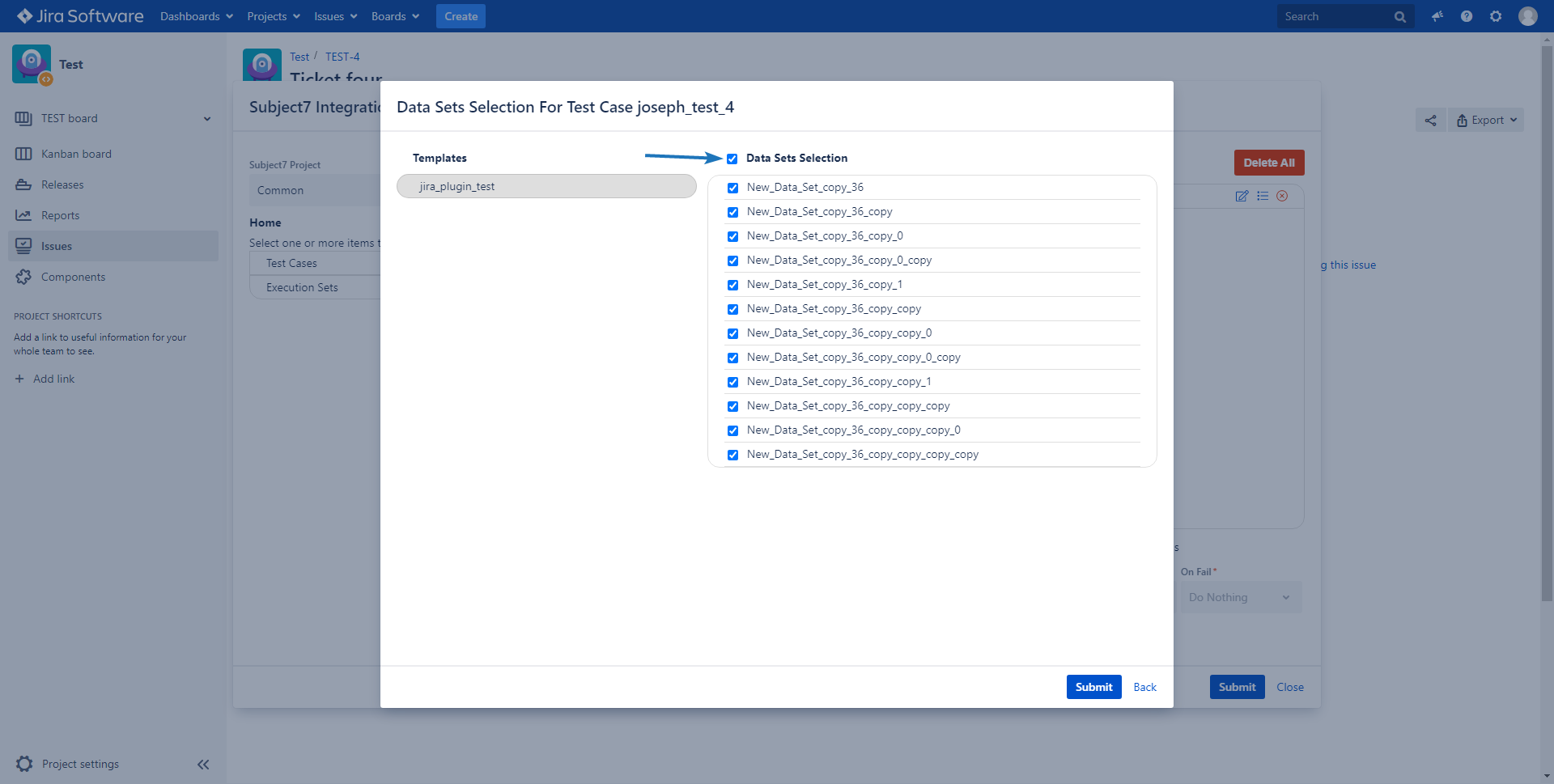Click the list icon in panel toolbar
Screen dimensions: 1554x784
1263,196
